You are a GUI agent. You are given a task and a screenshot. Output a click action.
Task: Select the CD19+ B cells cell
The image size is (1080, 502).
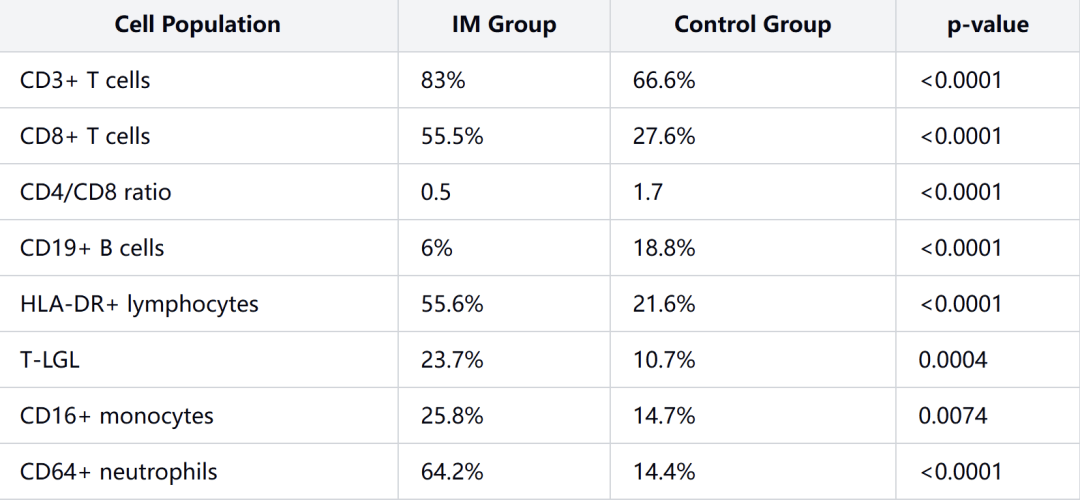coord(92,248)
